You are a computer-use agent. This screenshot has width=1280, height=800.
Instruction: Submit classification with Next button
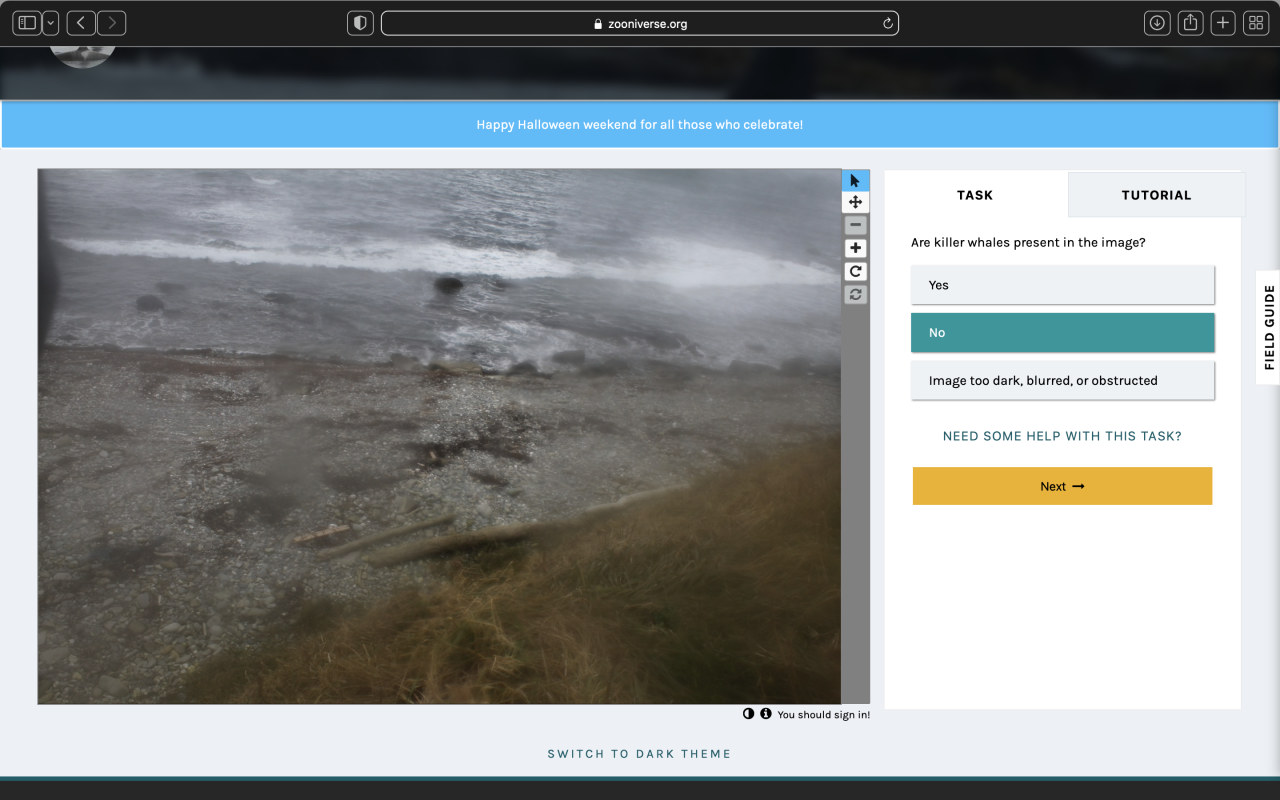point(1062,486)
